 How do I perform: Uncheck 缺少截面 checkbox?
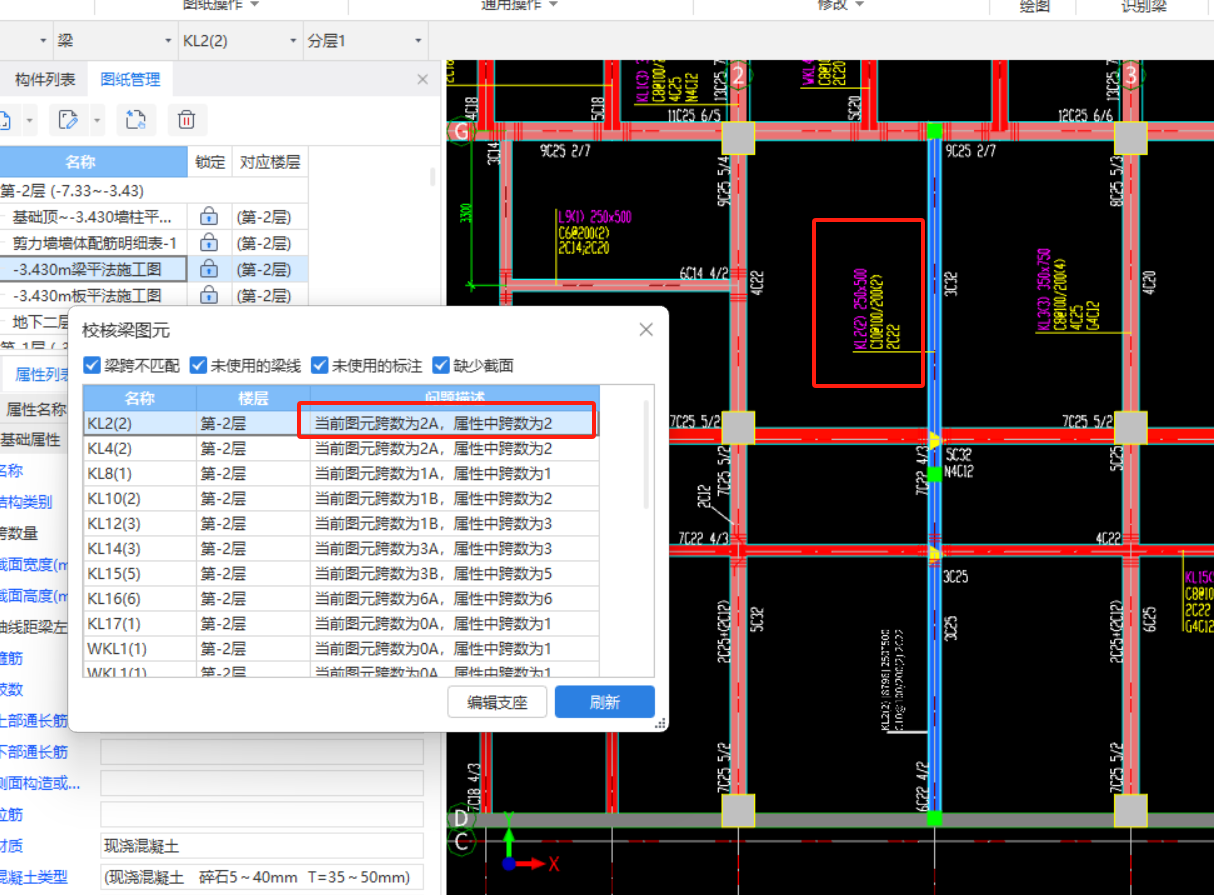point(441,365)
